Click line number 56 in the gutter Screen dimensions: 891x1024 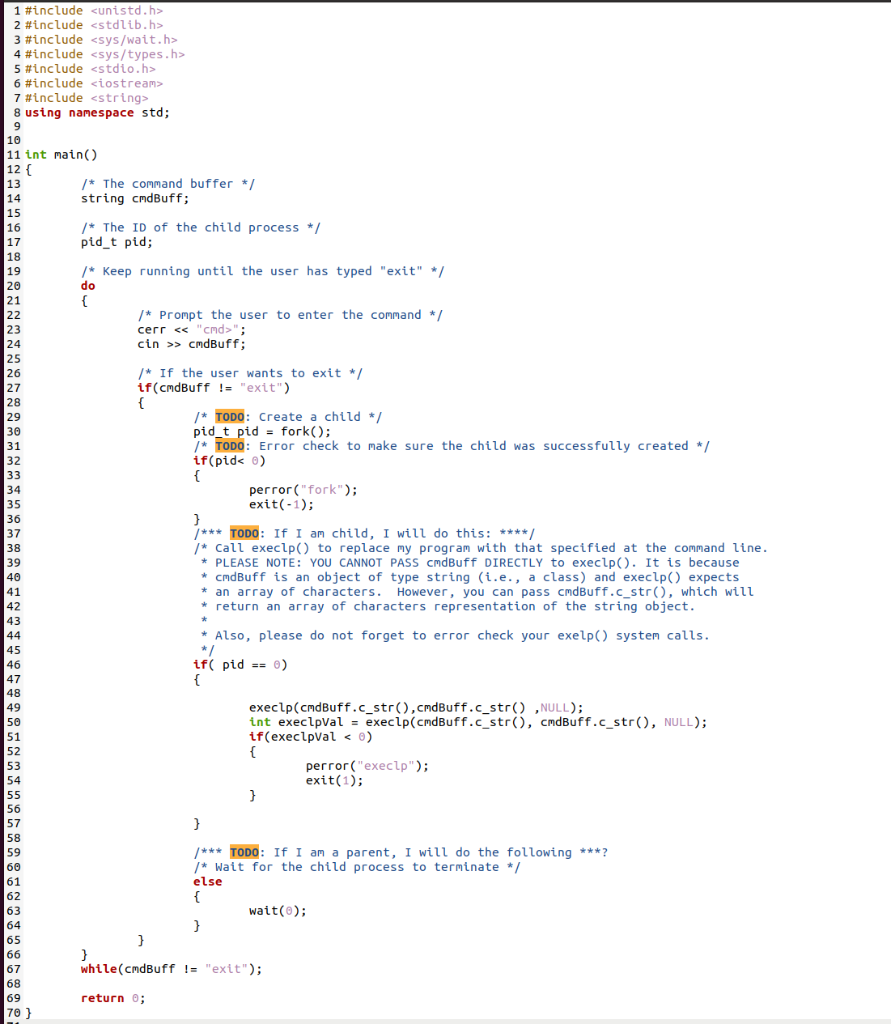click(14, 809)
